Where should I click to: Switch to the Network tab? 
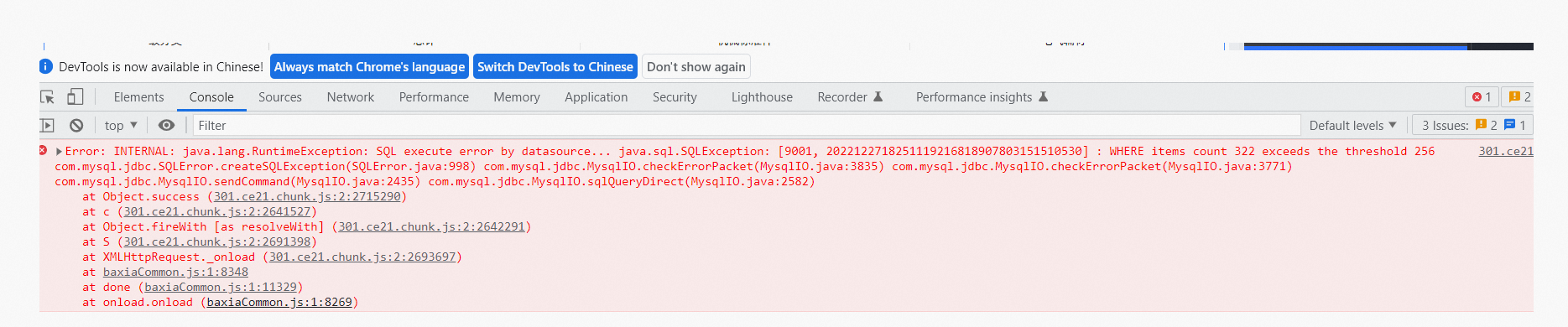click(351, 97)
